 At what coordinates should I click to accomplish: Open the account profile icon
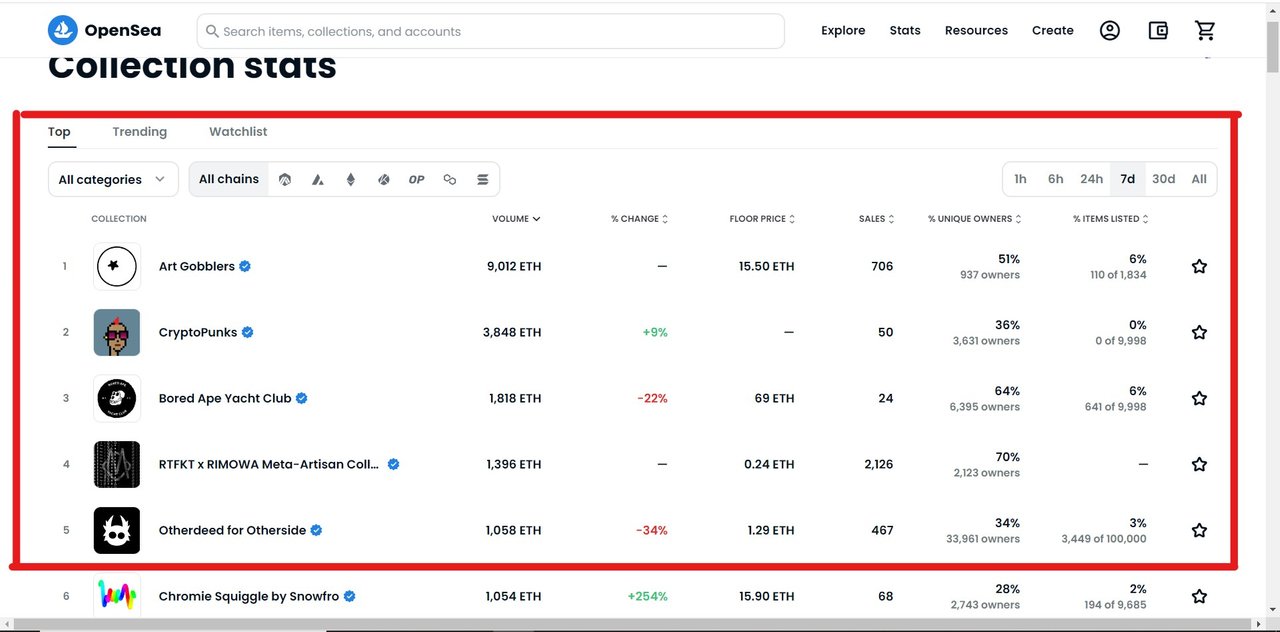point(1110,31)
